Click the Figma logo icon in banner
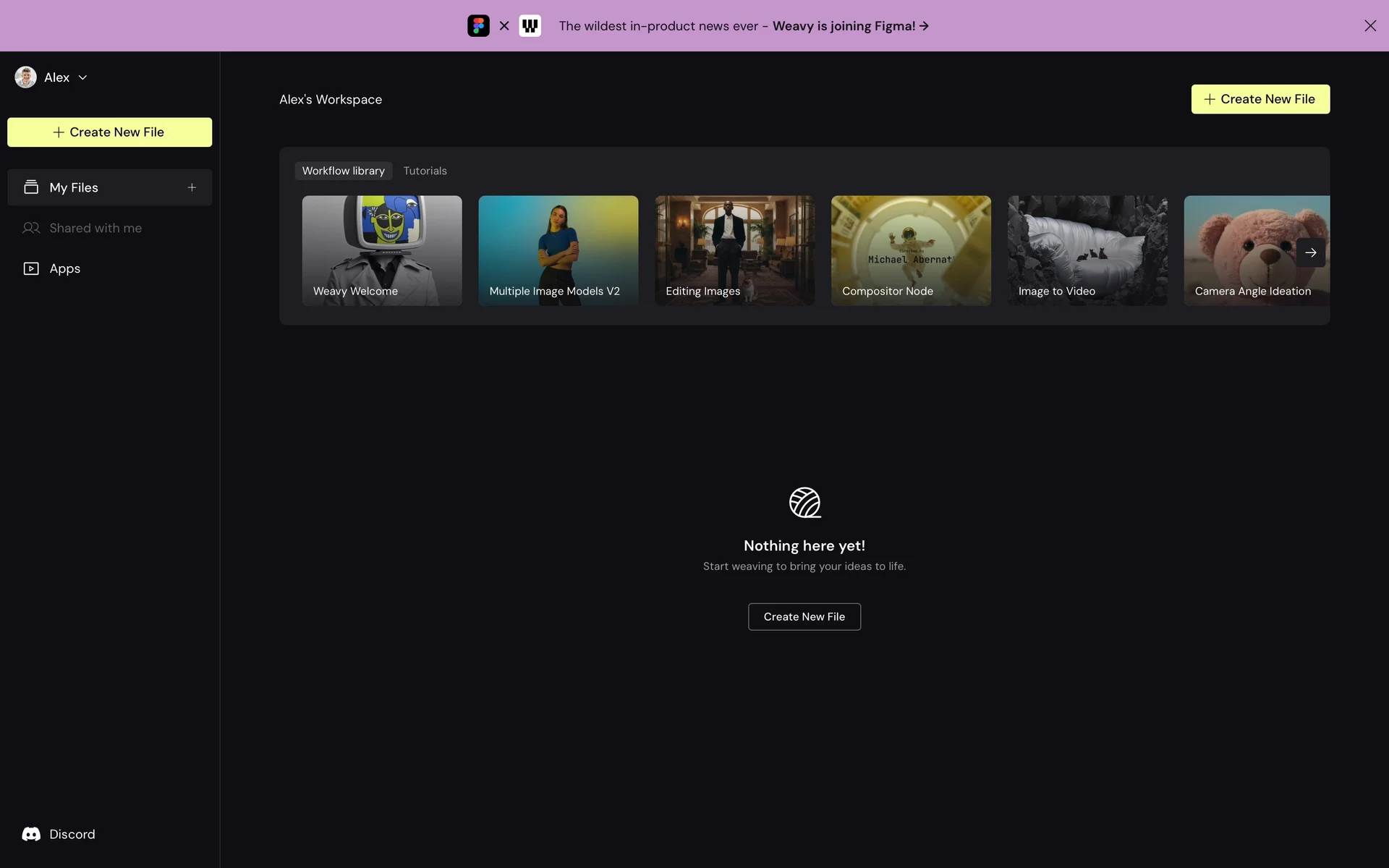 [478, 26]
